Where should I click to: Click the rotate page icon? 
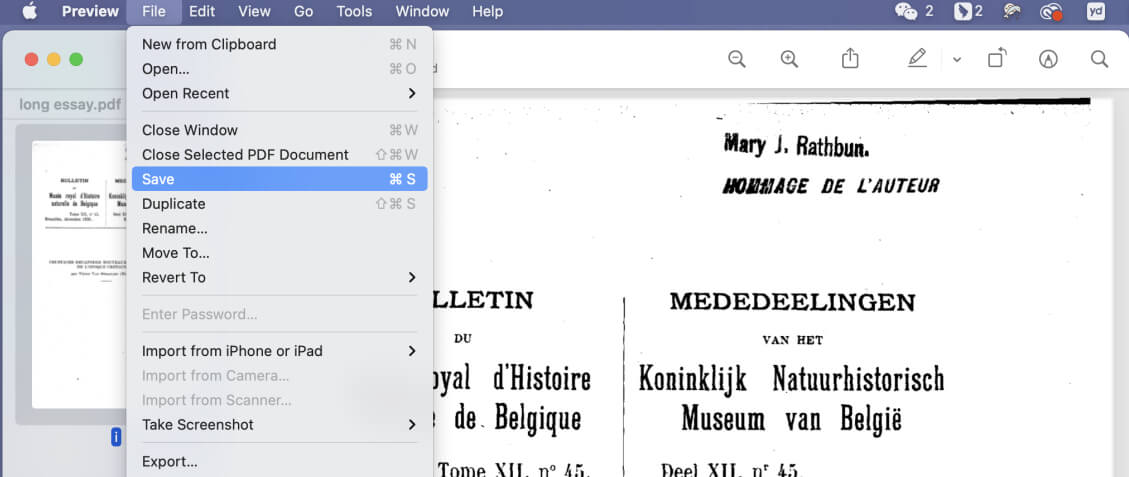tap(996, 59)
